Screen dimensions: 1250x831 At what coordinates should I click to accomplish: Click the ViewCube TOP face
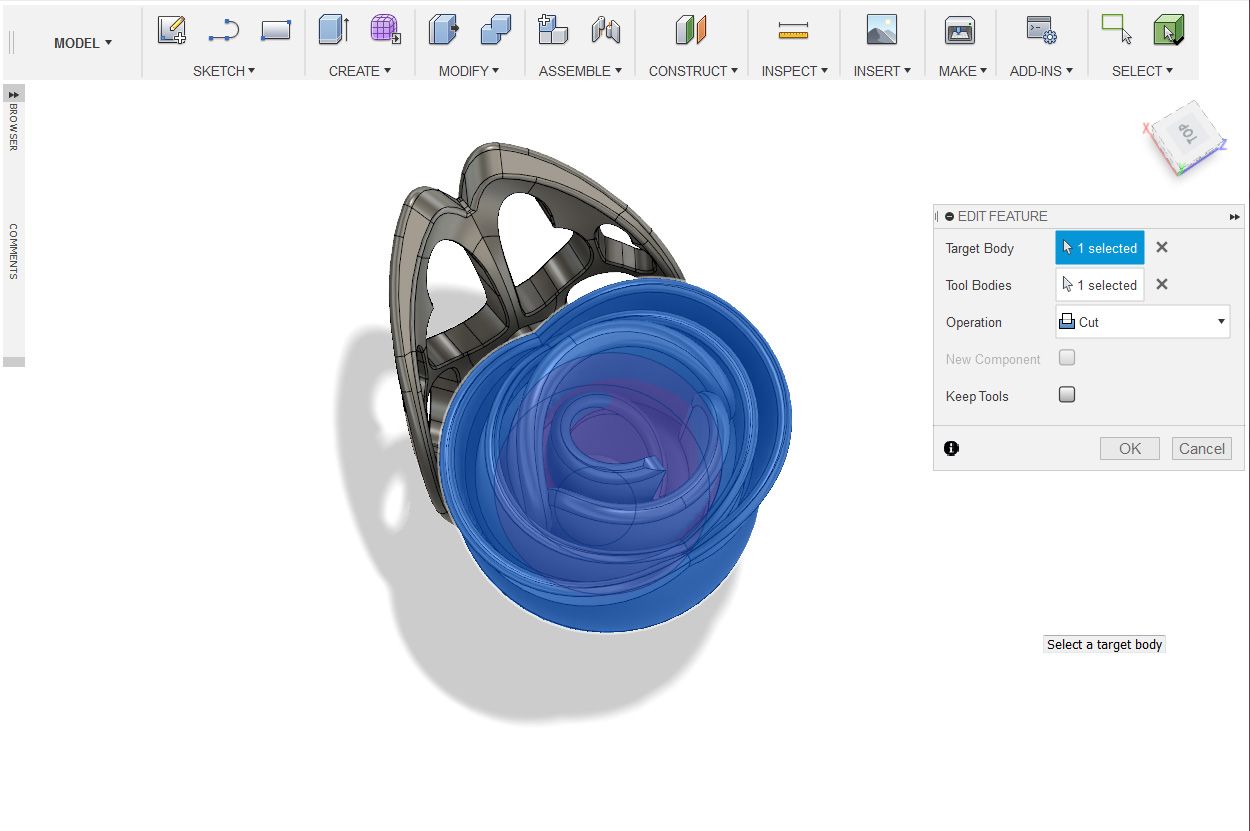[1186, 132]
